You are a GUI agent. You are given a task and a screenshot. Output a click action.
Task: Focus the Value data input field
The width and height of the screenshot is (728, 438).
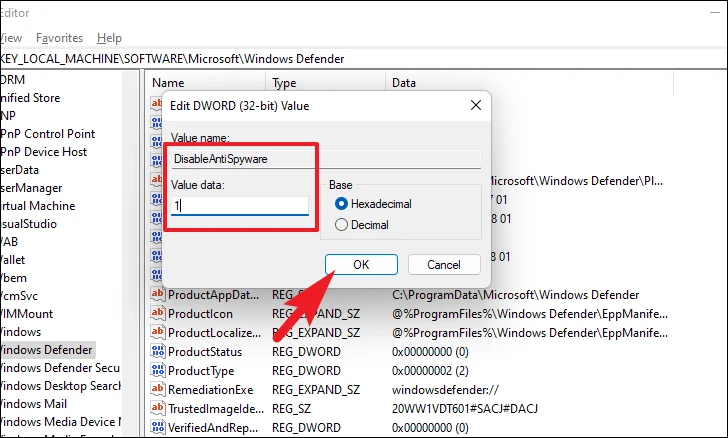coord(240,205)
